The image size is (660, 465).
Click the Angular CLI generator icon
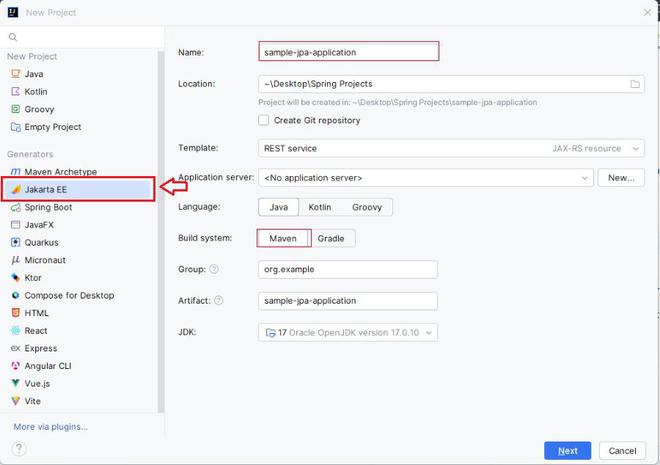[15, 366]
